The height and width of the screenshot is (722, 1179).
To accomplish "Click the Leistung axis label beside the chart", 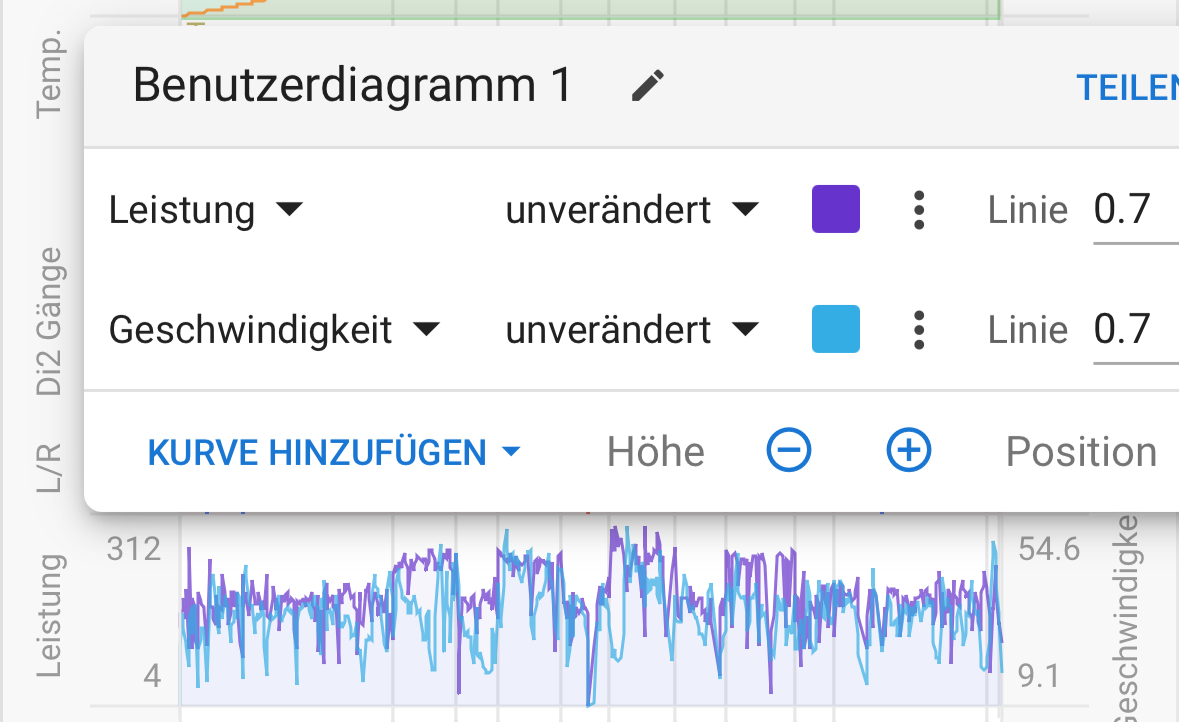I will coord(51,615).
